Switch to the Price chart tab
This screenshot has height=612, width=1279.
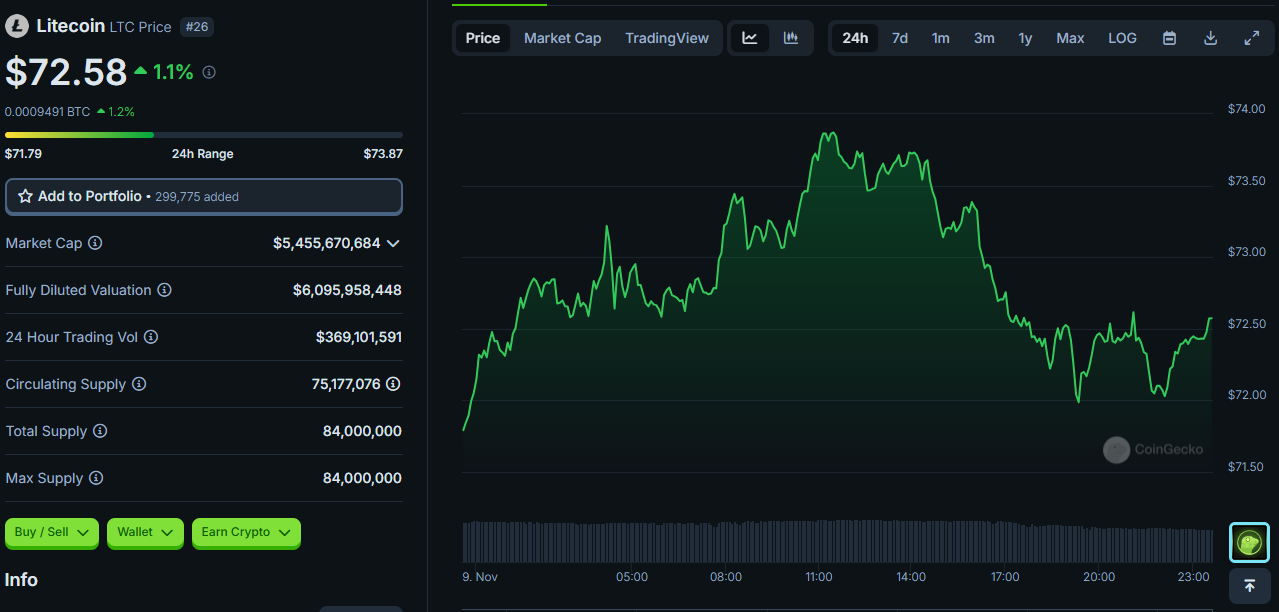(x=483, y=38)
